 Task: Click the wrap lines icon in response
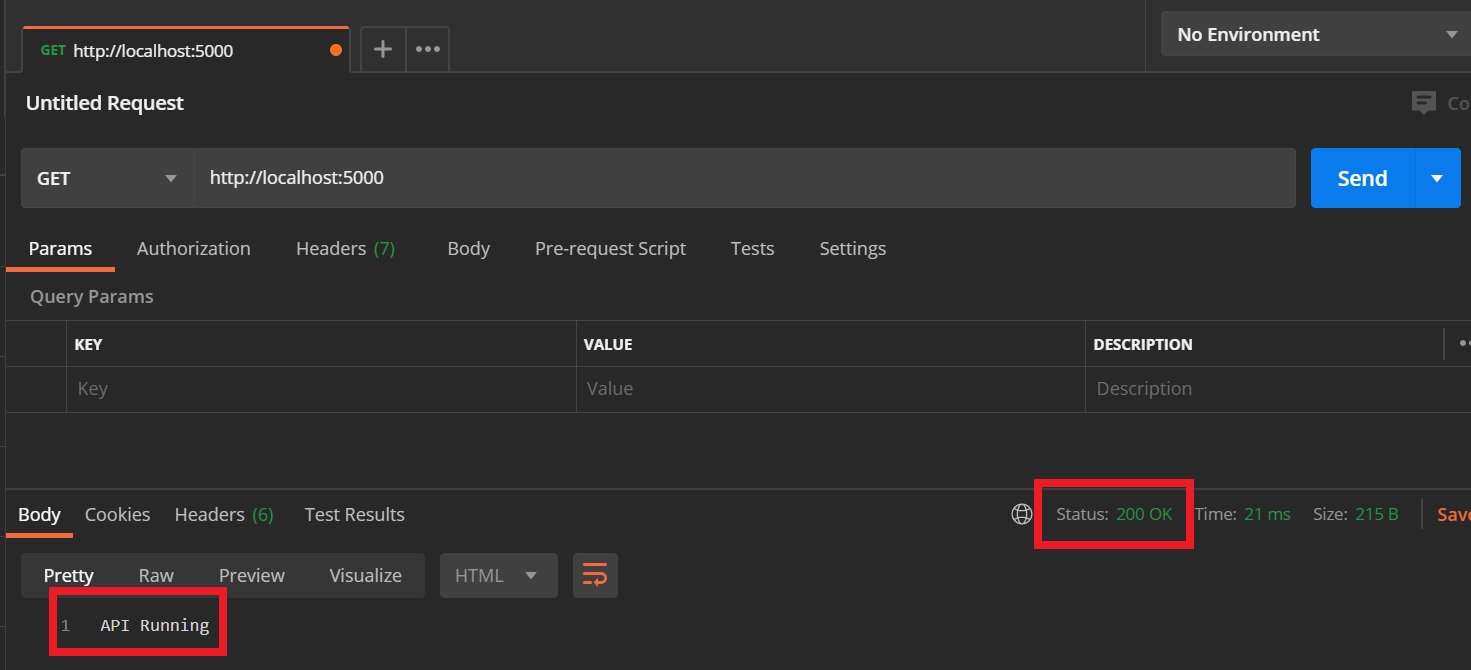[595, 575]
